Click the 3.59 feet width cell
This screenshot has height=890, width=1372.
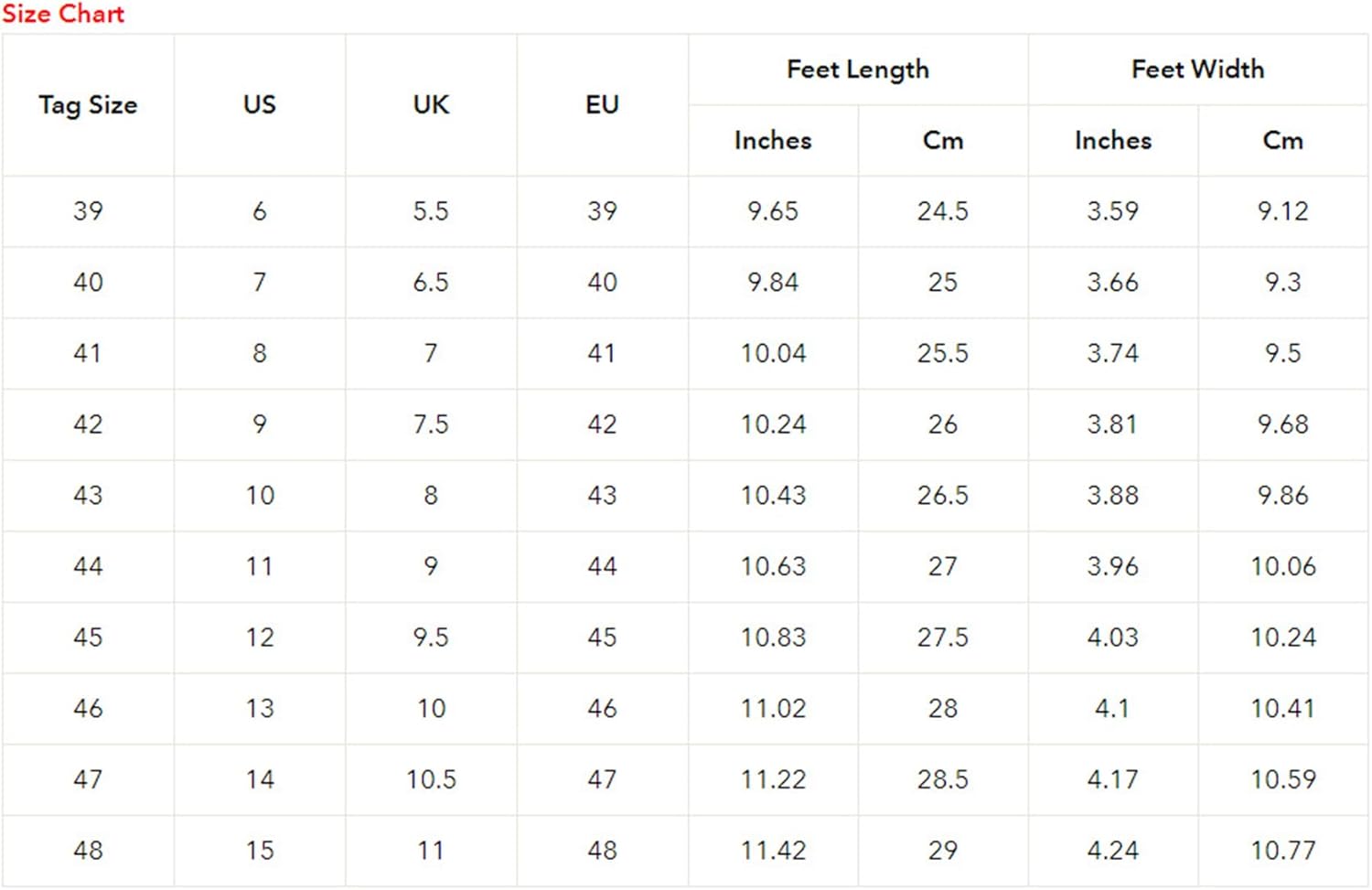pyautogui.click(x=1113, y=211)
